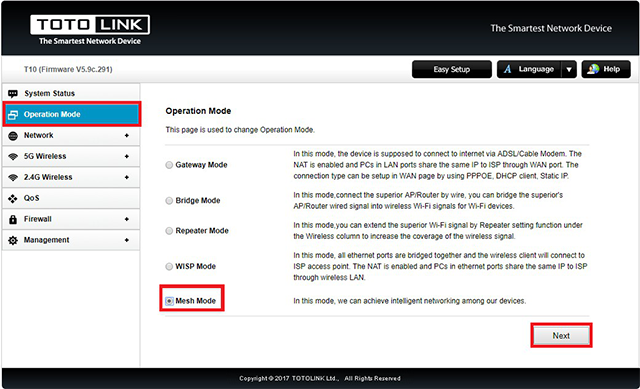The image size is (640, 389).
Task: Click the Easy Setup button
Action: (x=452, y=69)
